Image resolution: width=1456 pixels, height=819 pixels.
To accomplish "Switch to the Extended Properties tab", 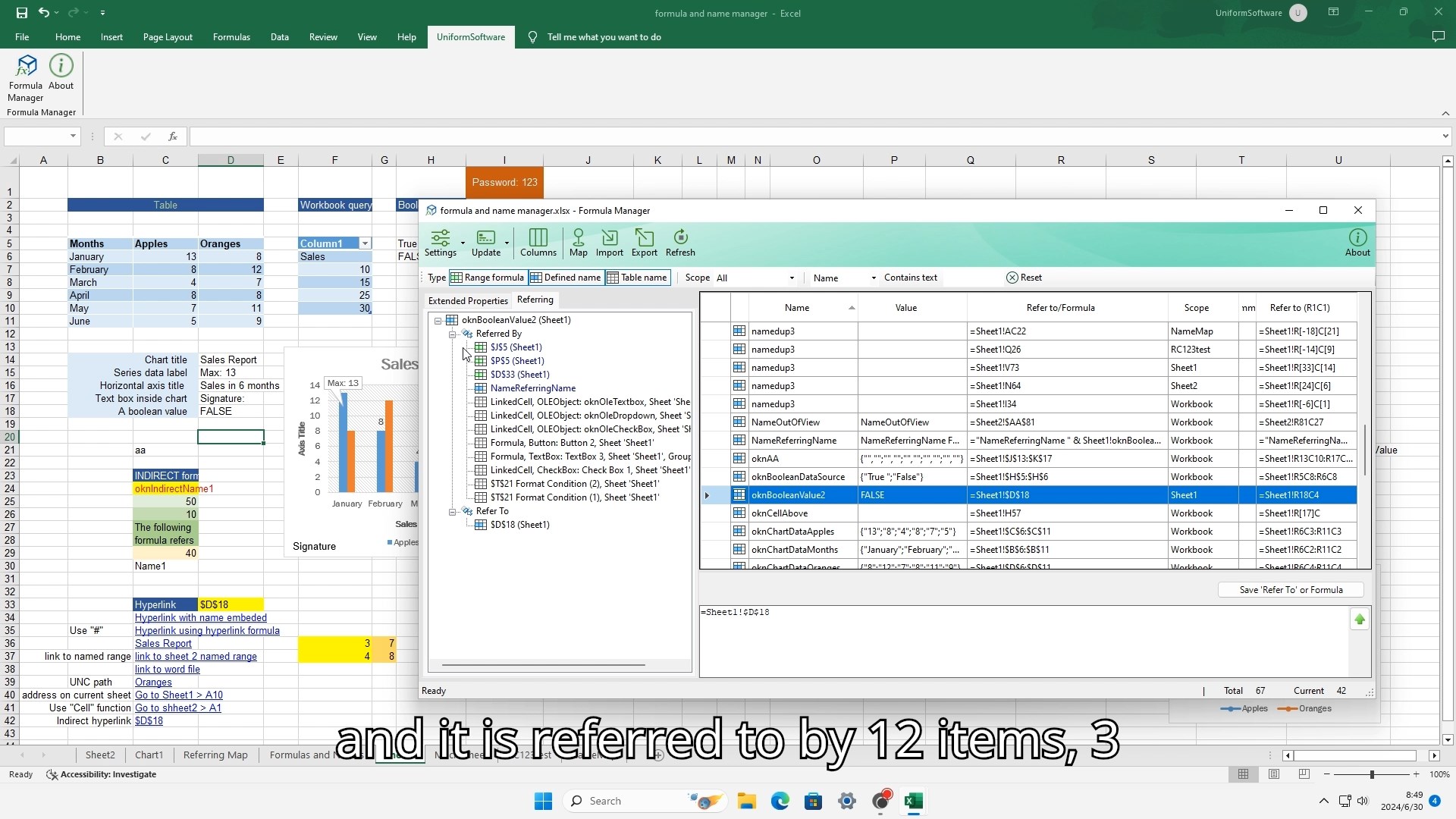I will coord(468,301).
